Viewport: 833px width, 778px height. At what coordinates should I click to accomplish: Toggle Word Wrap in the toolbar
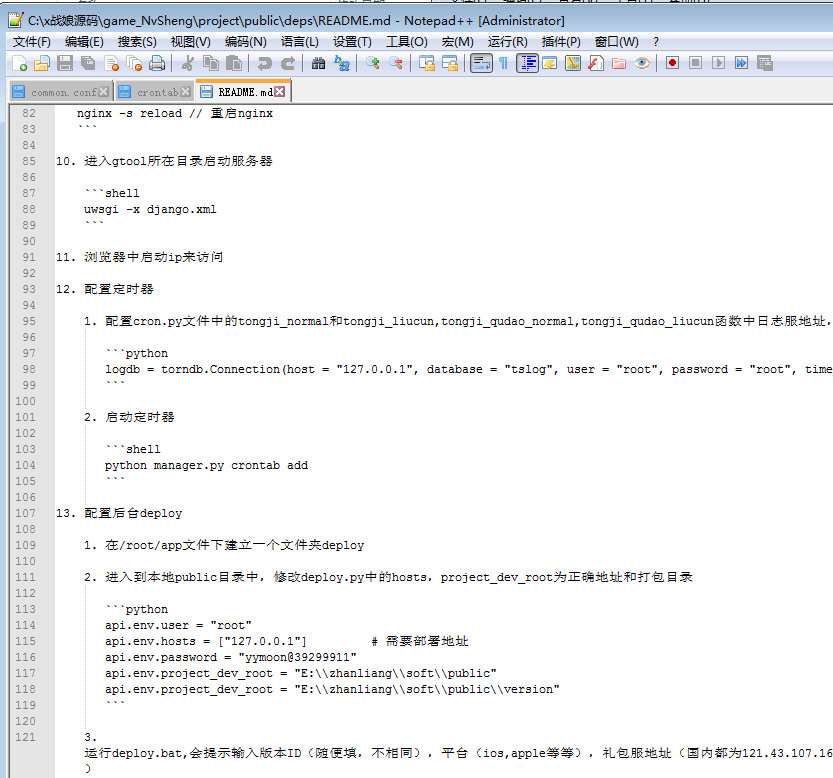[x=481, y=63]
